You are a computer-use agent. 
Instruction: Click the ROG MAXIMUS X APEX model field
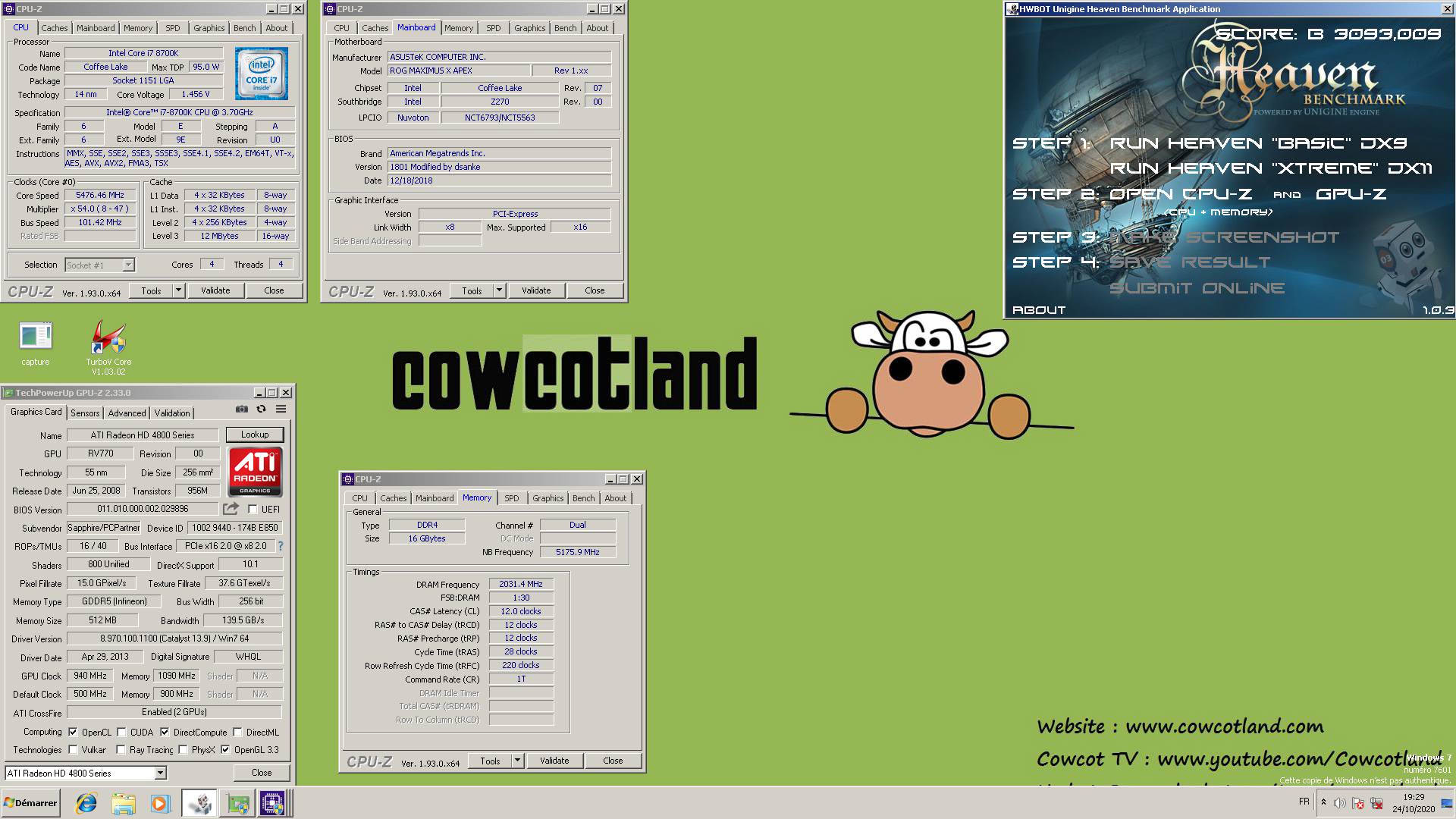(x=457, y=71)
